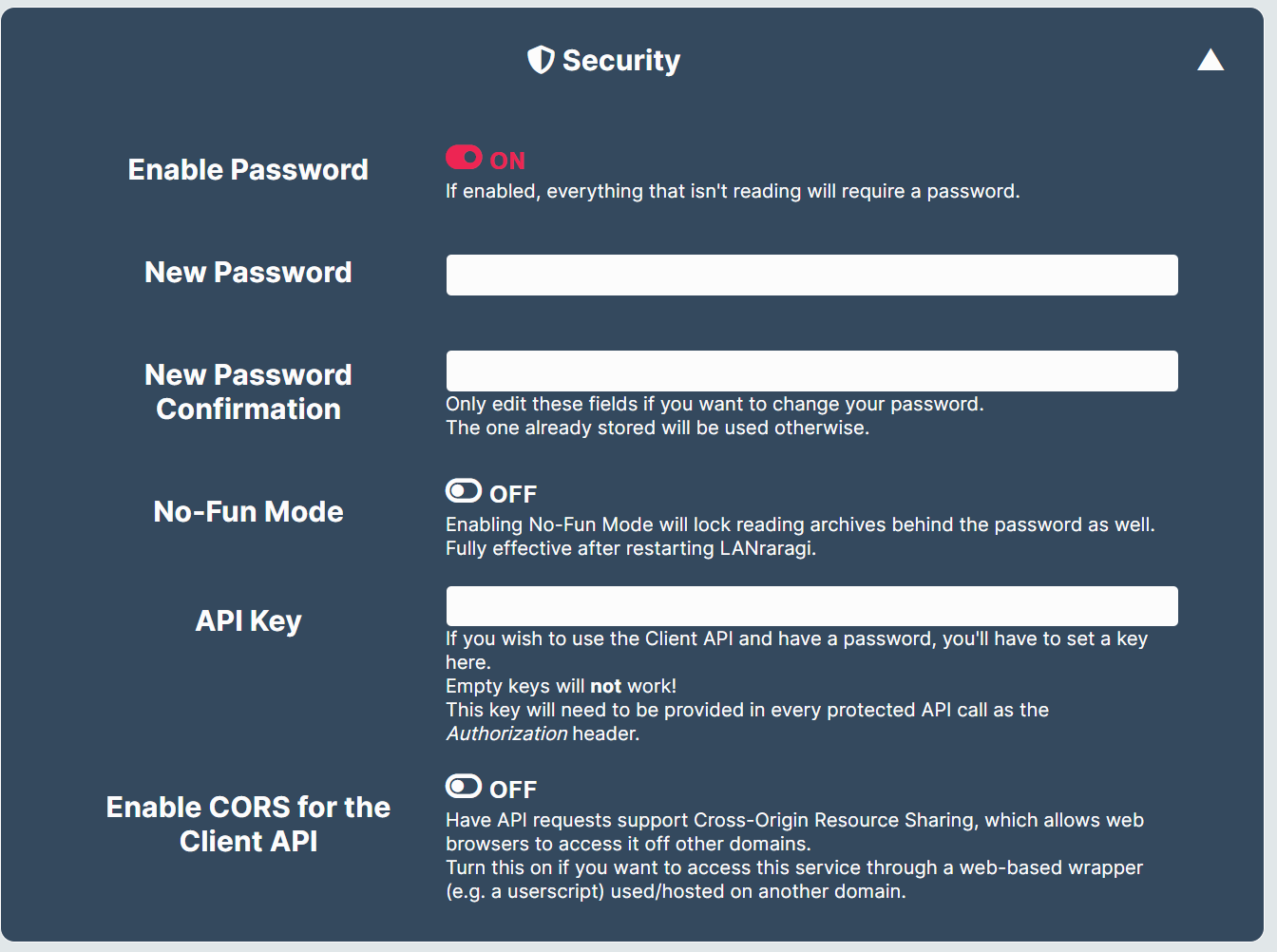
Task: Click the New Password Confirmation label
Action: point(248,391)
